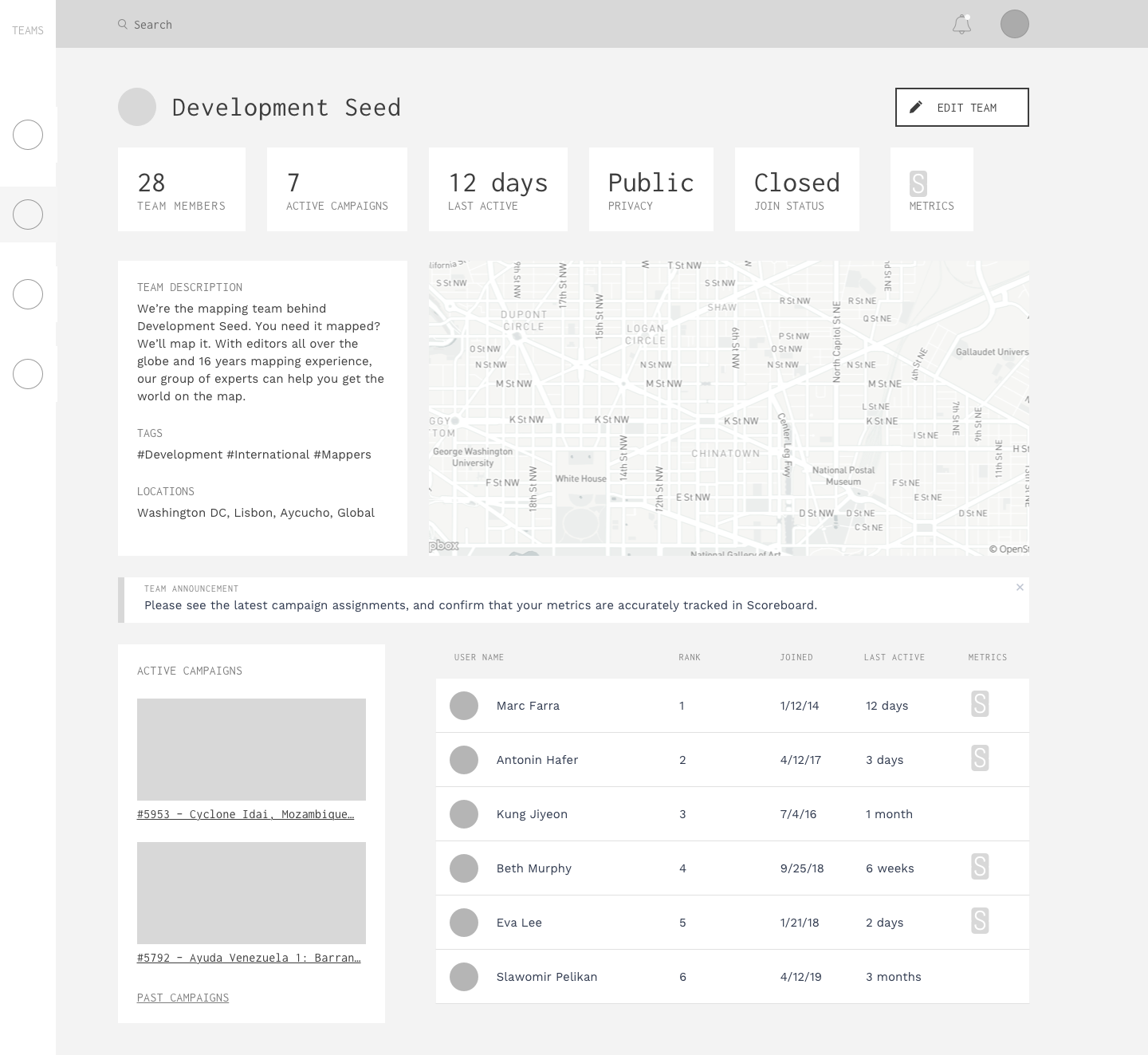View Marc Farra's Scoreboard metrics icon
The image size is (1148, 1055).
[980, 705]
